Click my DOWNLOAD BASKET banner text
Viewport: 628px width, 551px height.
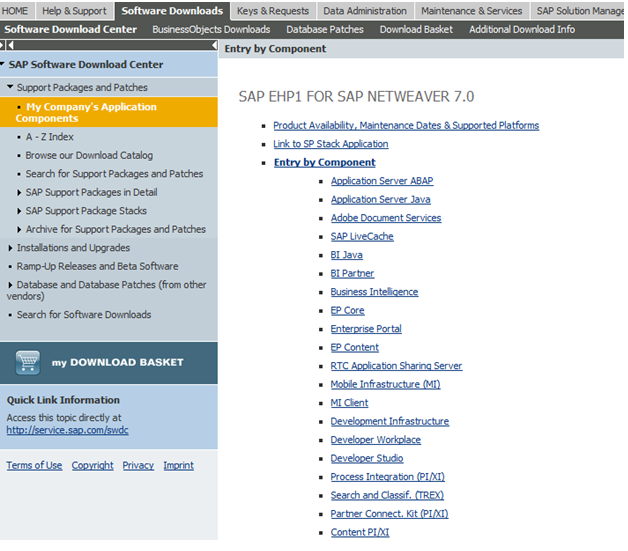[x=117, y=362]
